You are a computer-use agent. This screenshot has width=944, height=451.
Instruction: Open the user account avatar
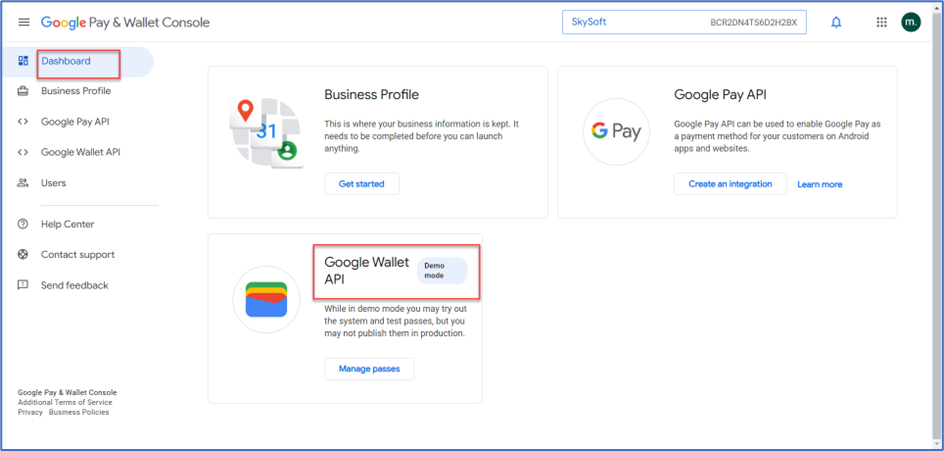point(910,22)
